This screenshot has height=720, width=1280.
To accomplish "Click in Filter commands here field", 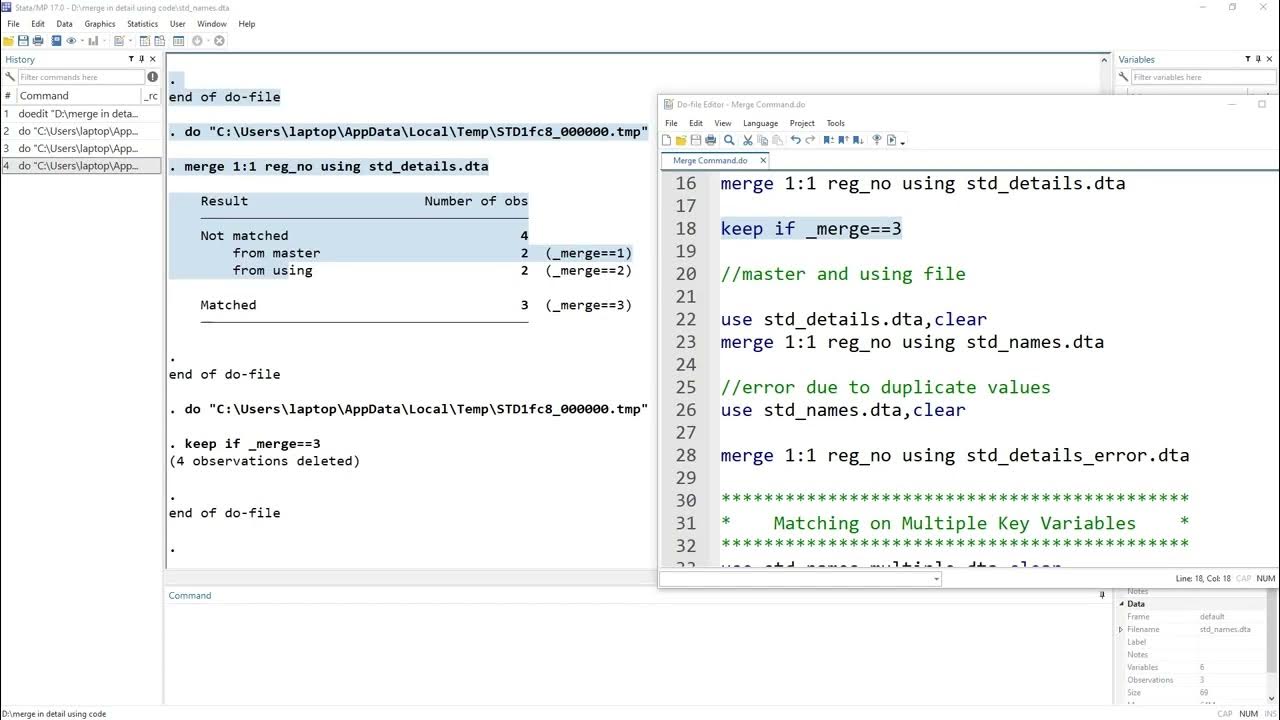I will (x=81, y=77).
